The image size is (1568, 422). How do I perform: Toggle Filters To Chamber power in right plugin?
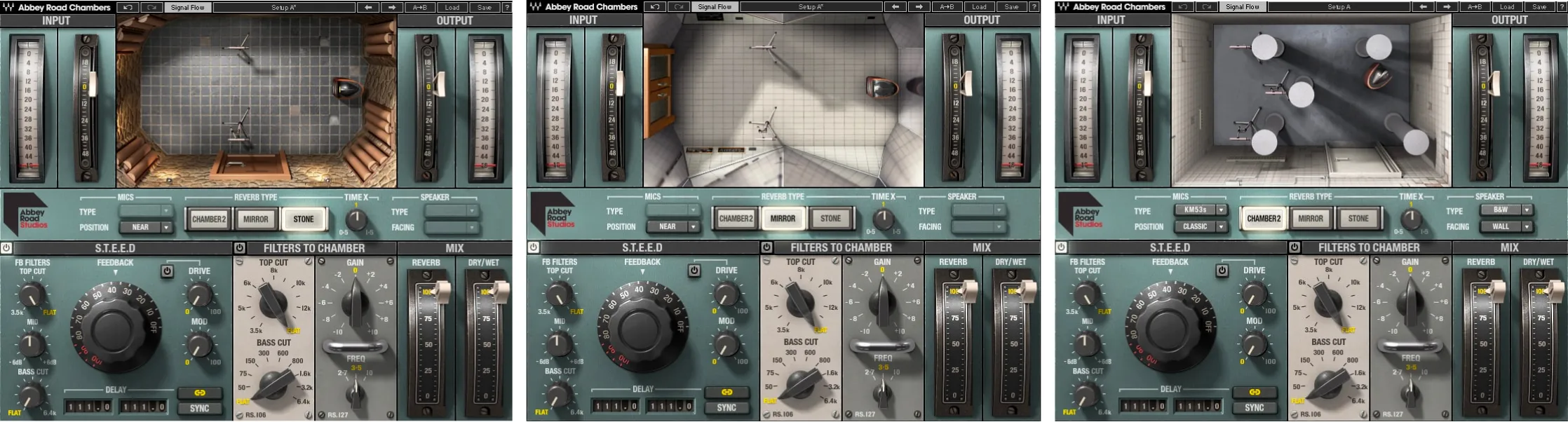click(1295, 247)
